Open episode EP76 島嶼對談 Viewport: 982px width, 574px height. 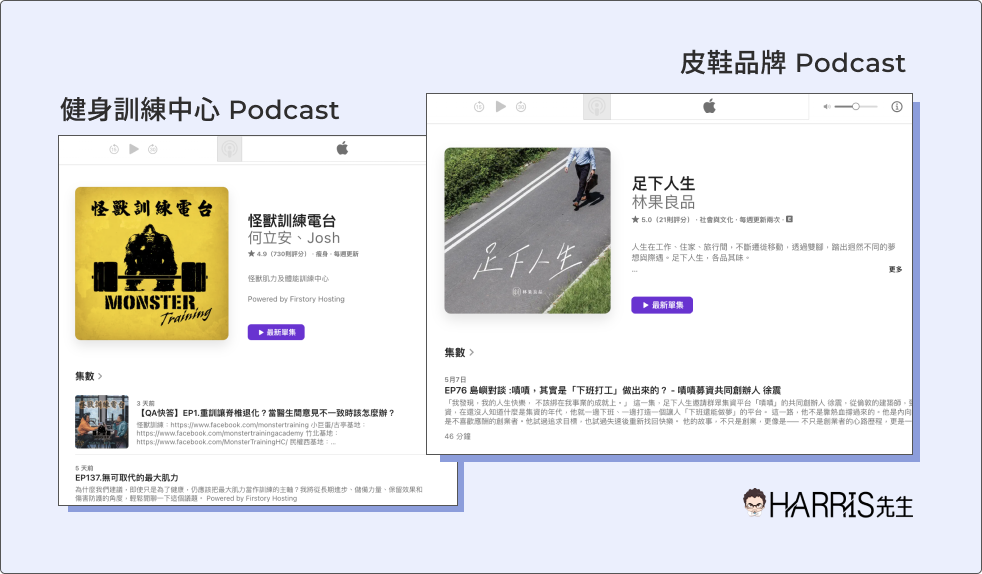612,390
